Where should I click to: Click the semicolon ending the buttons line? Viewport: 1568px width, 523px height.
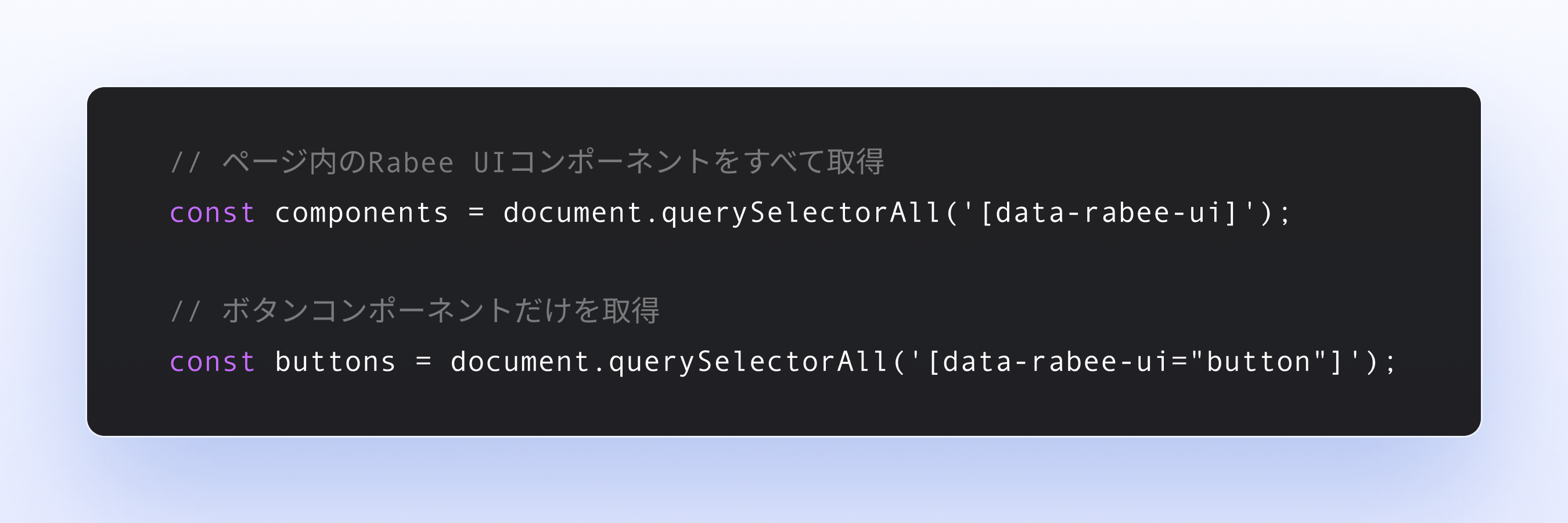tap(1390, 363)
